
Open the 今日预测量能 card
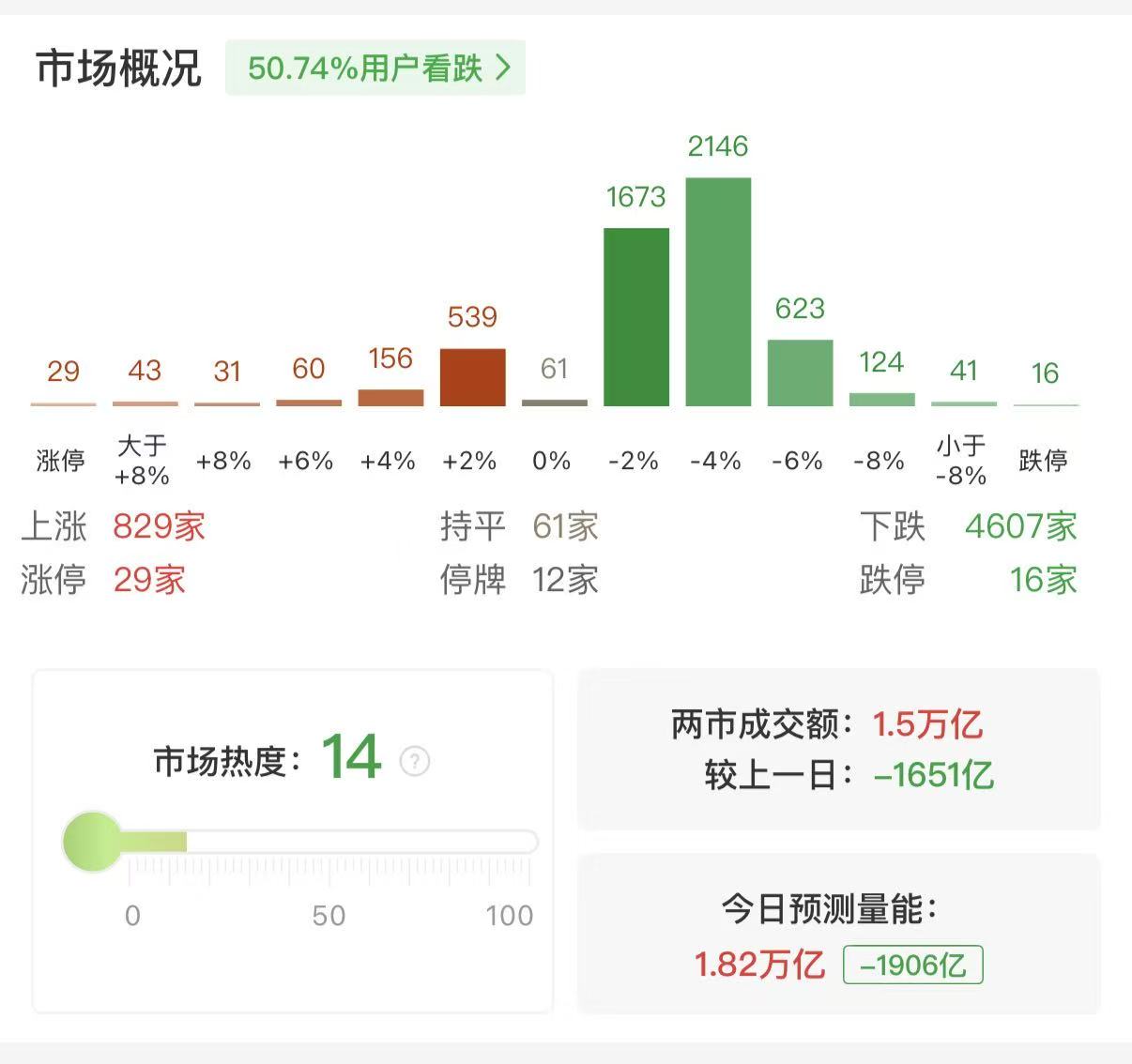tap(838, 935)
